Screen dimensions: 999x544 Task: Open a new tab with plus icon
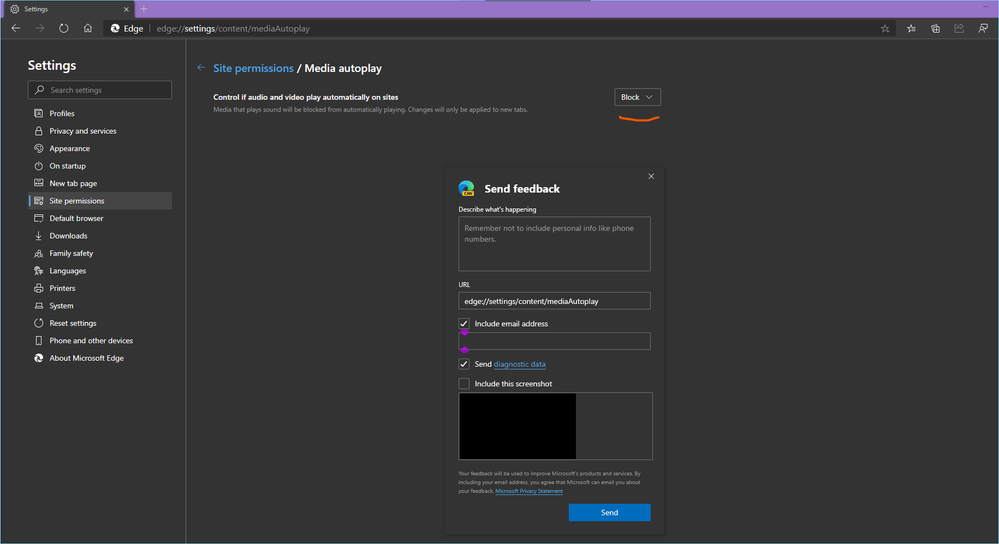tap(144, 9)
